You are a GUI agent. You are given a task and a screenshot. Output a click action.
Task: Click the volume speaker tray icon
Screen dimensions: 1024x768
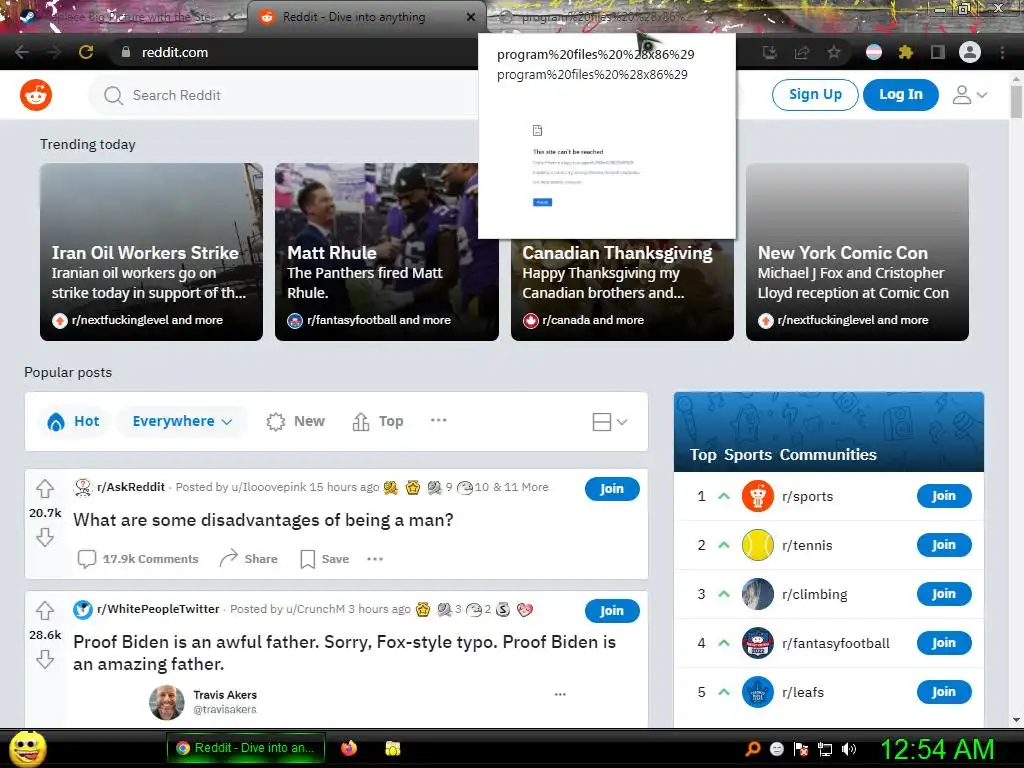click(x=849, y=749)
